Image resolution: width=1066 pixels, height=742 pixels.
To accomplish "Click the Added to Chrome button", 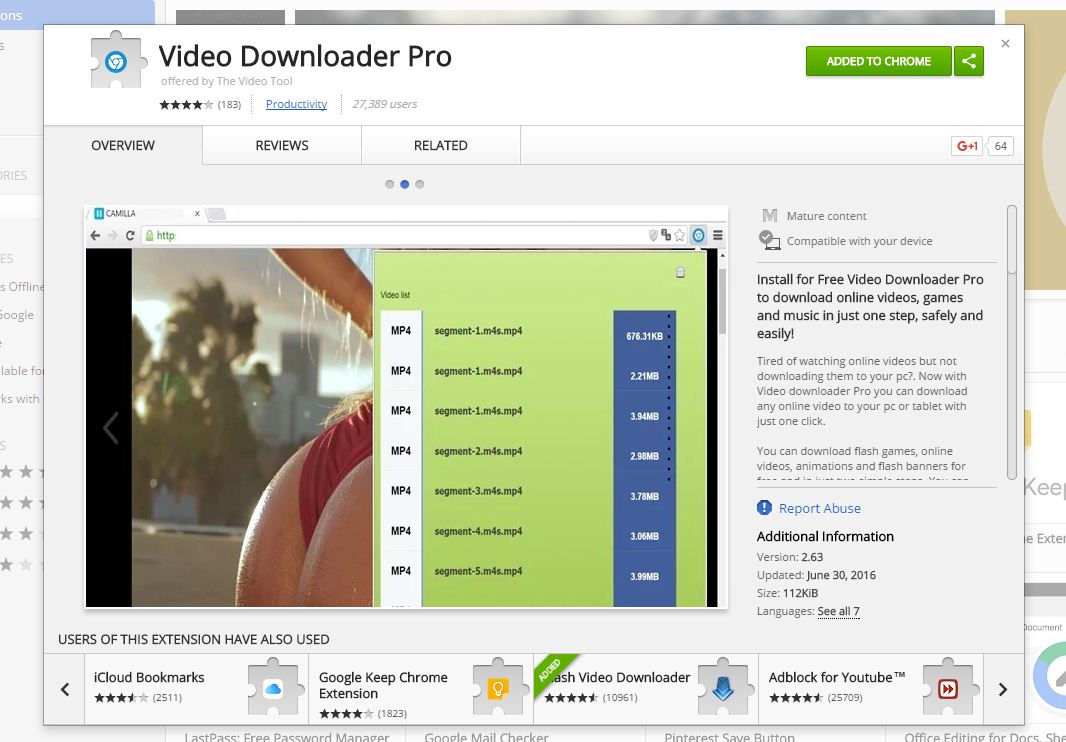I will 878,61.
